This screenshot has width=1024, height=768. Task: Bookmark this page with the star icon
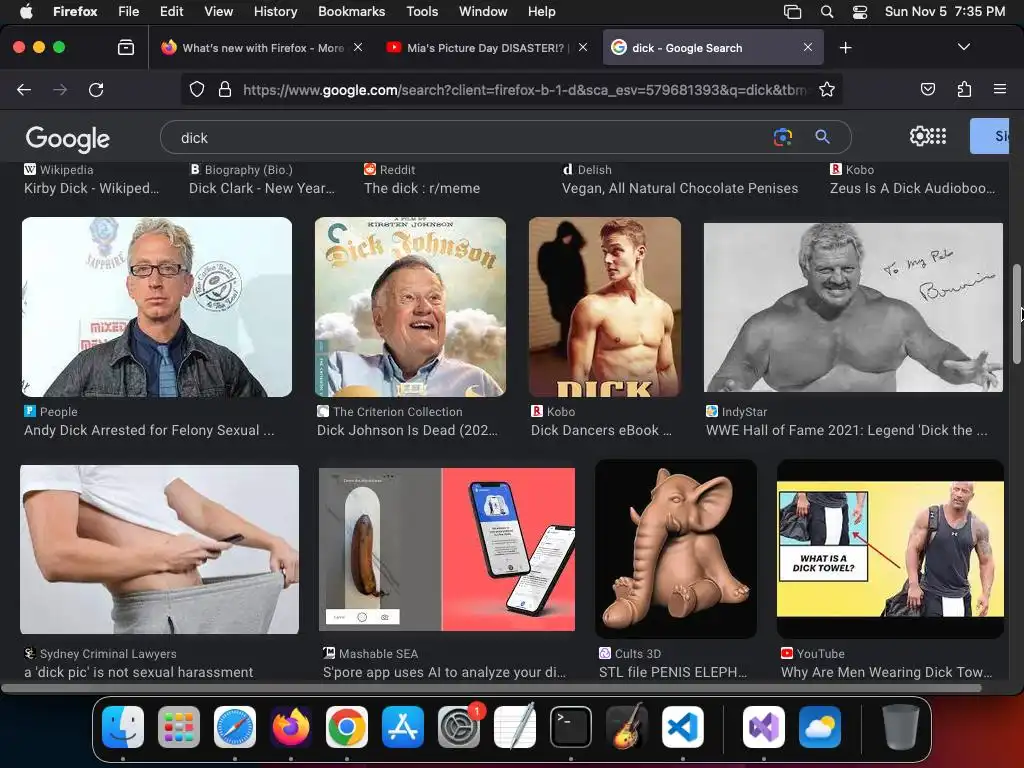(827, 89)
